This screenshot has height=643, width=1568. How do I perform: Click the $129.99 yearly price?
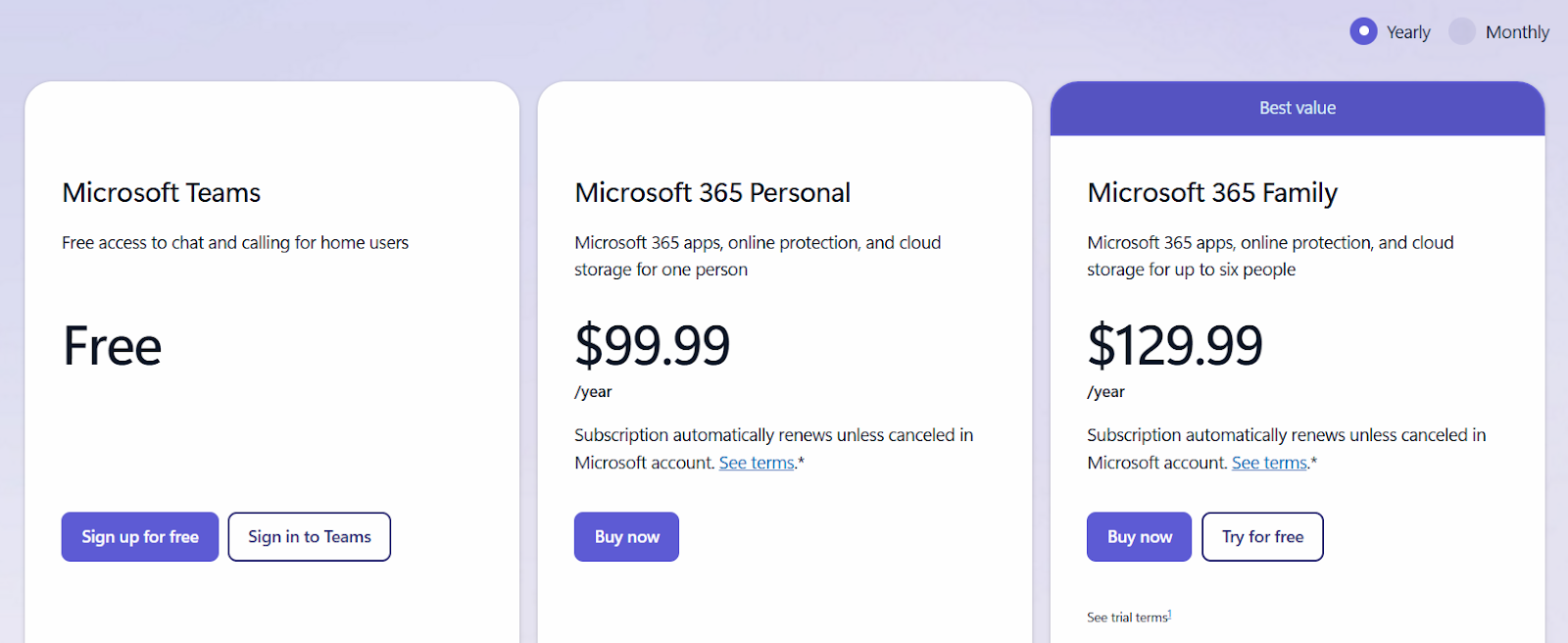[1175, 345]
